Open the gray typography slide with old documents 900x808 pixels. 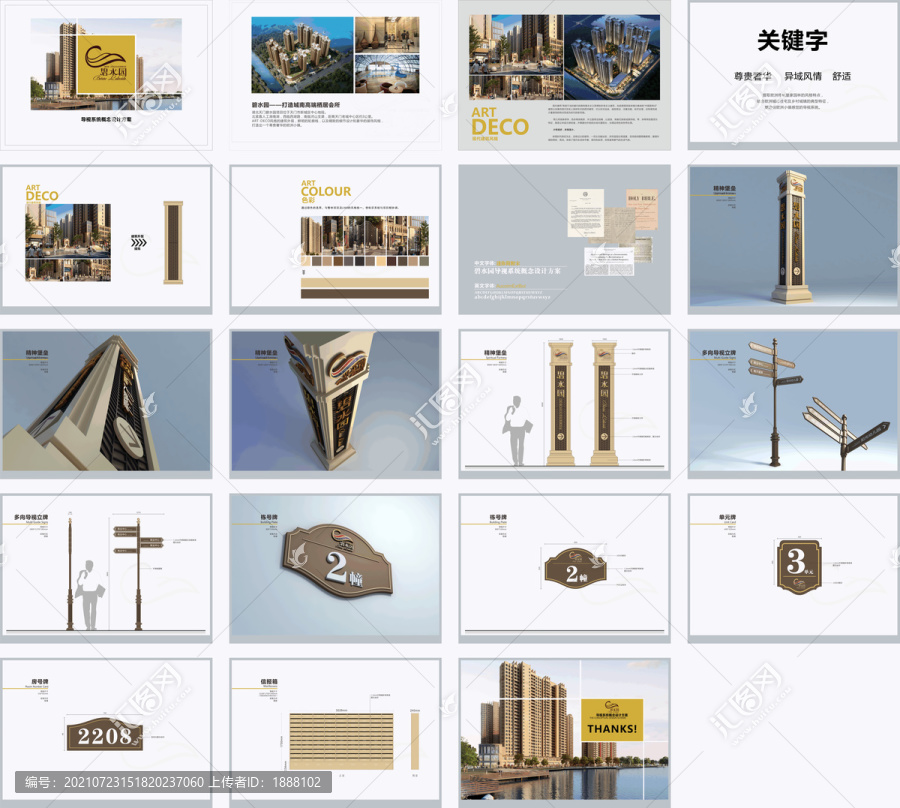[564, 239]
